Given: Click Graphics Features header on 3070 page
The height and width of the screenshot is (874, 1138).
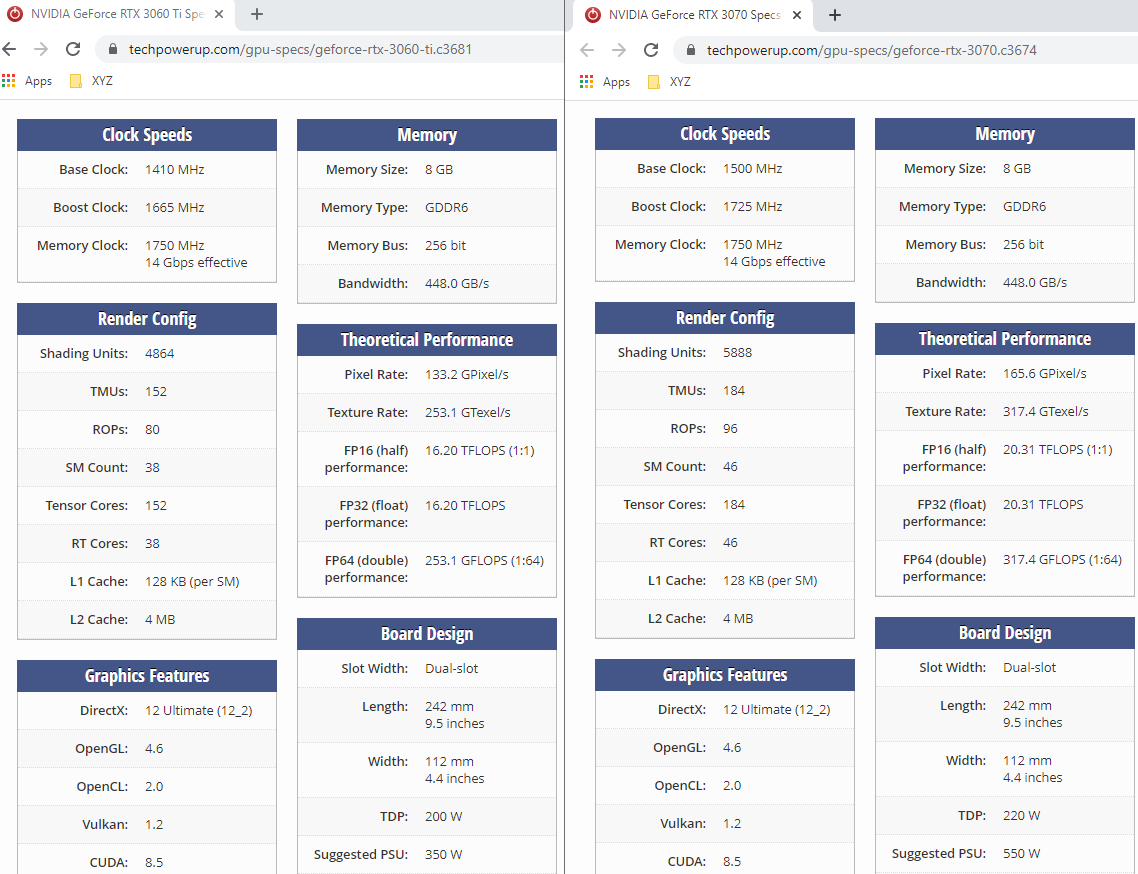Looking at the screenshot, I should tap(724, 675).
